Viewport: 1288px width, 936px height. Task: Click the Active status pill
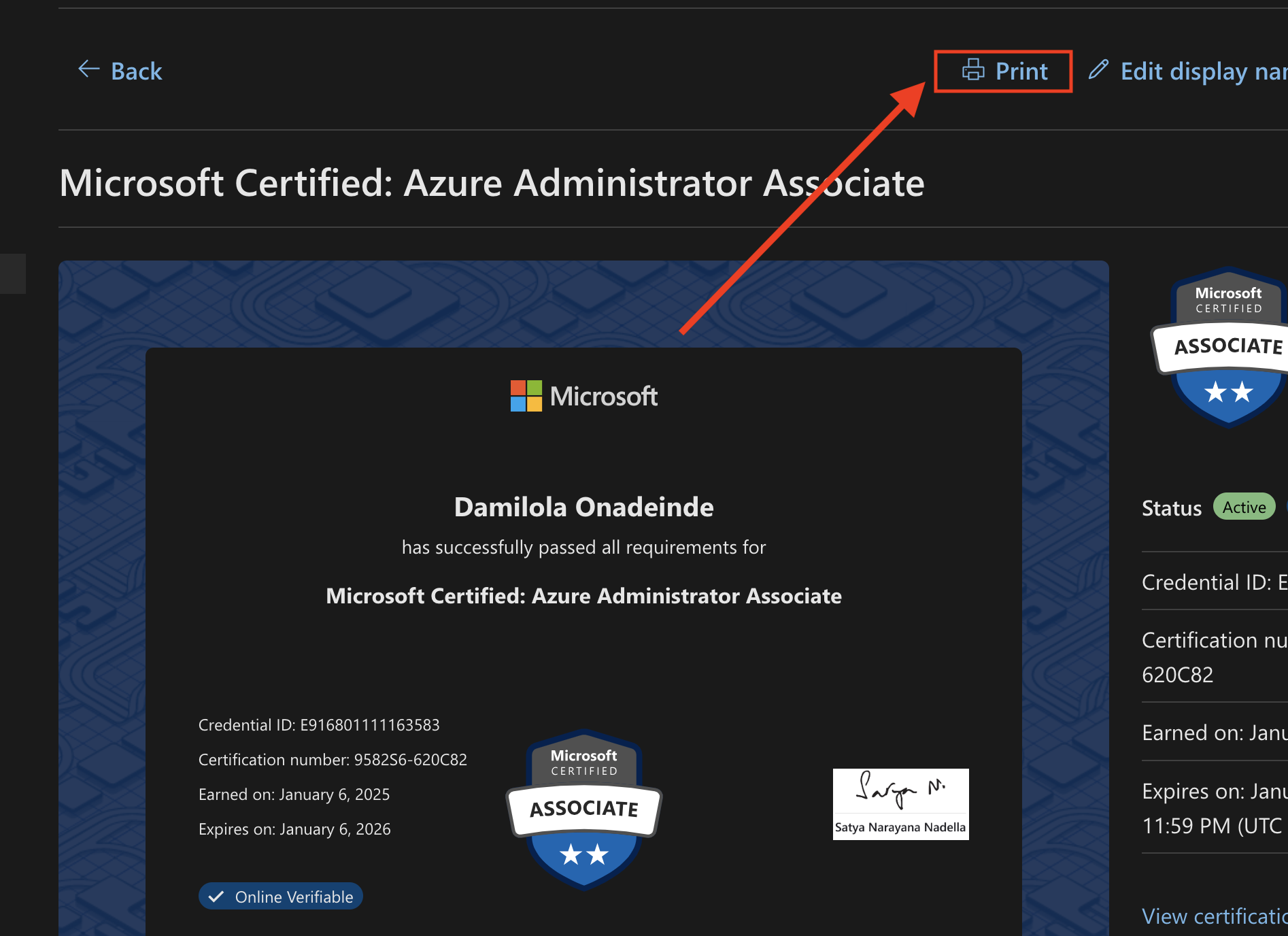coord(1244,507)
